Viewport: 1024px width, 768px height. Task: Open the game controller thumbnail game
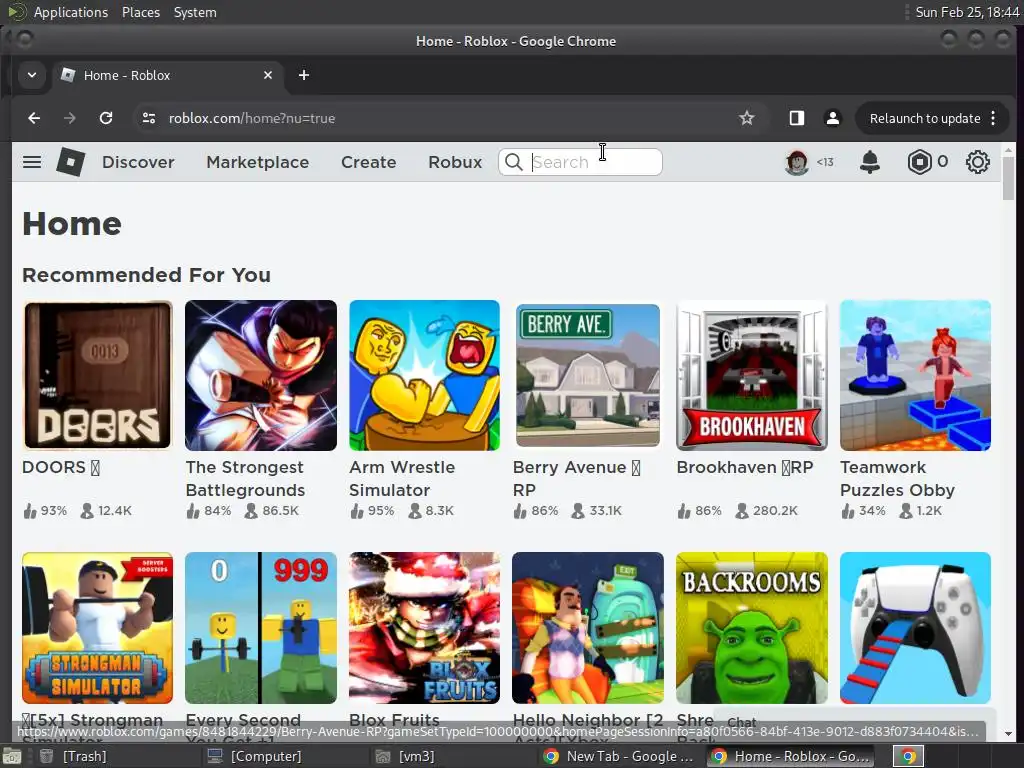click(x=916, y=628)
